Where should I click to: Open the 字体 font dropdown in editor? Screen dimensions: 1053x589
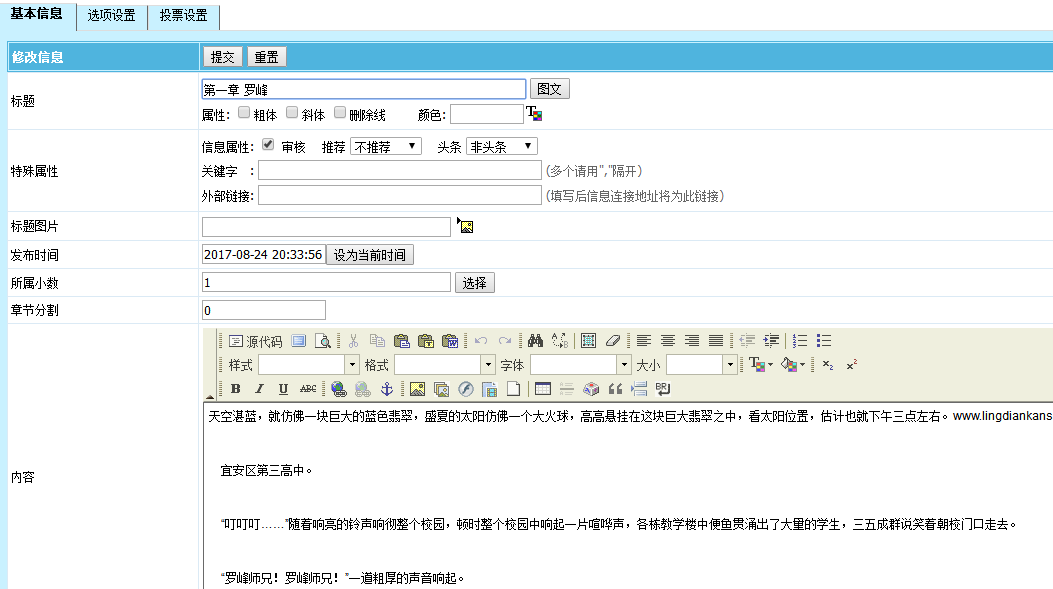pos(580,365)
